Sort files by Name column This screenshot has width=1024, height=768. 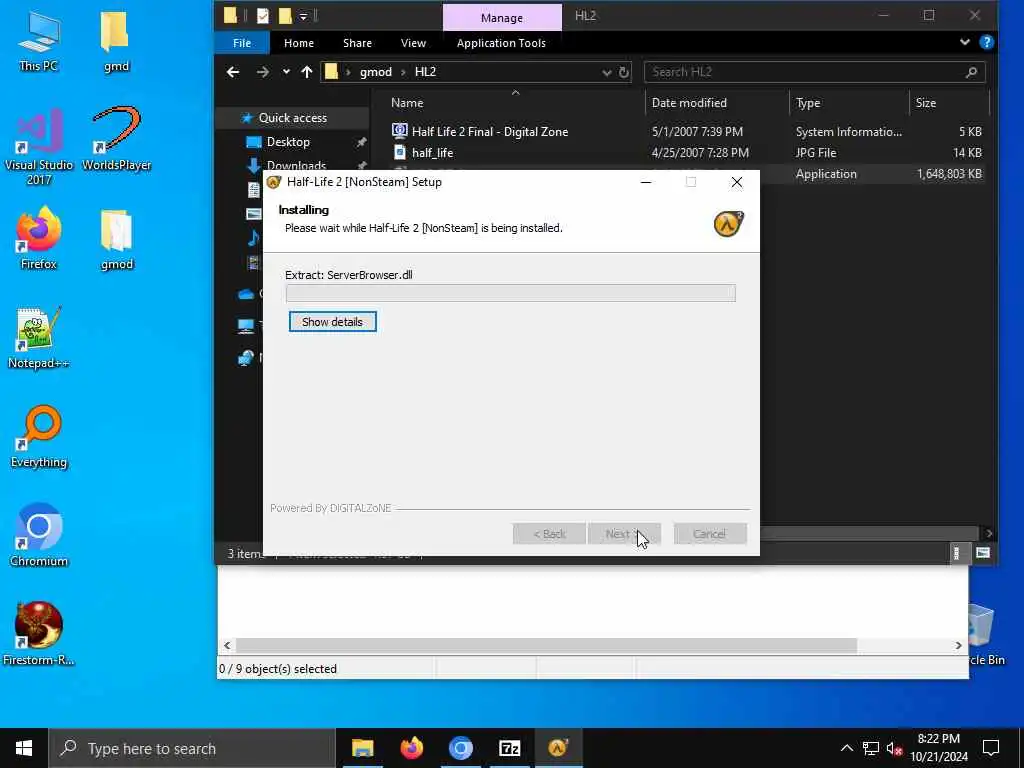(407, 103)
